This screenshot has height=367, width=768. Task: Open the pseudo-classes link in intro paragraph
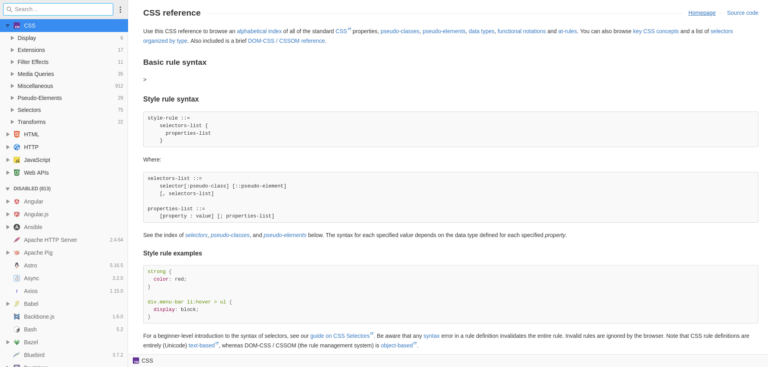400,31
